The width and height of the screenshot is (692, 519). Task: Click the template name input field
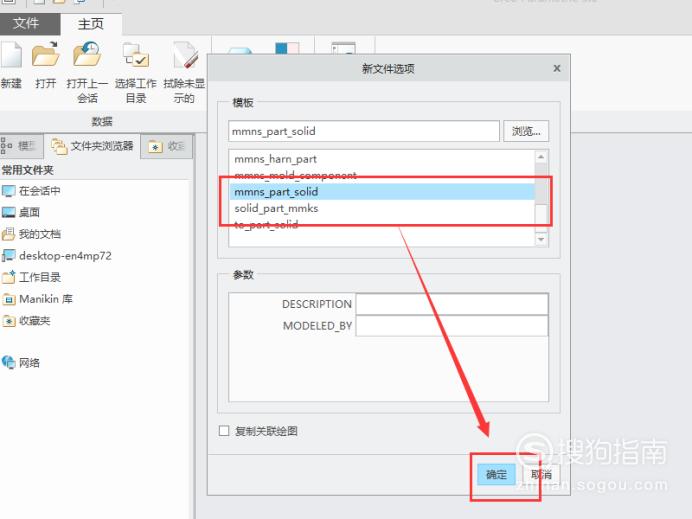364,131
